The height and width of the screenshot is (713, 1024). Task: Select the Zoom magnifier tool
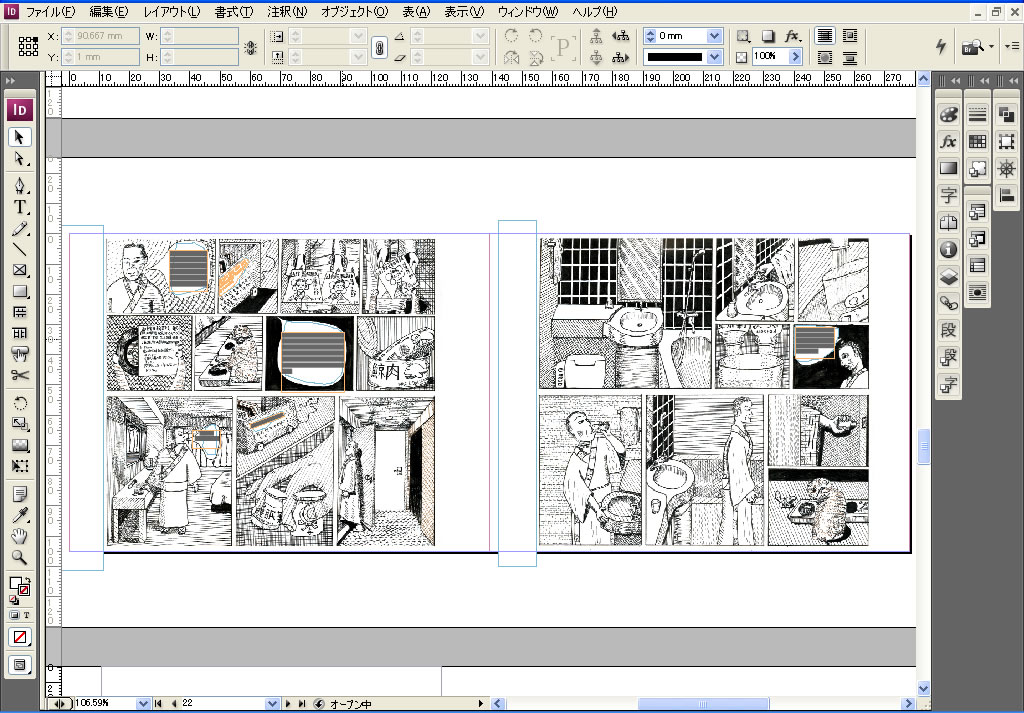20,557
